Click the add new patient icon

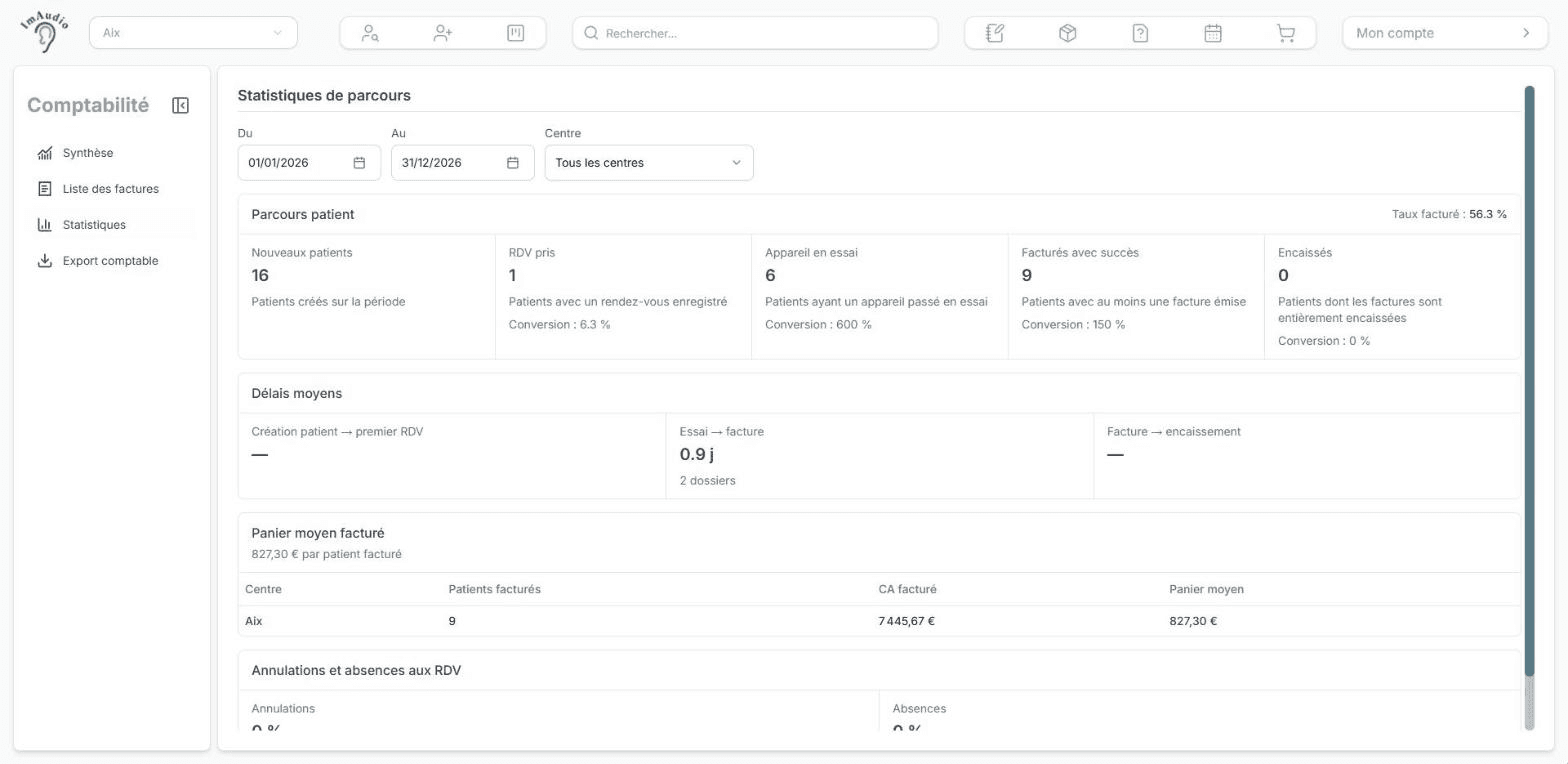443,33
